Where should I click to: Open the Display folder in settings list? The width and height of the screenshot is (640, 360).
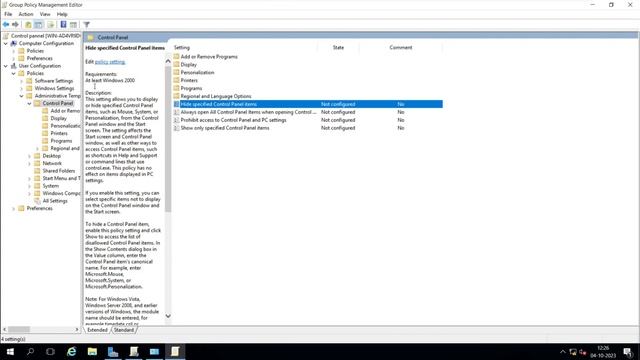tap(189, 64)
